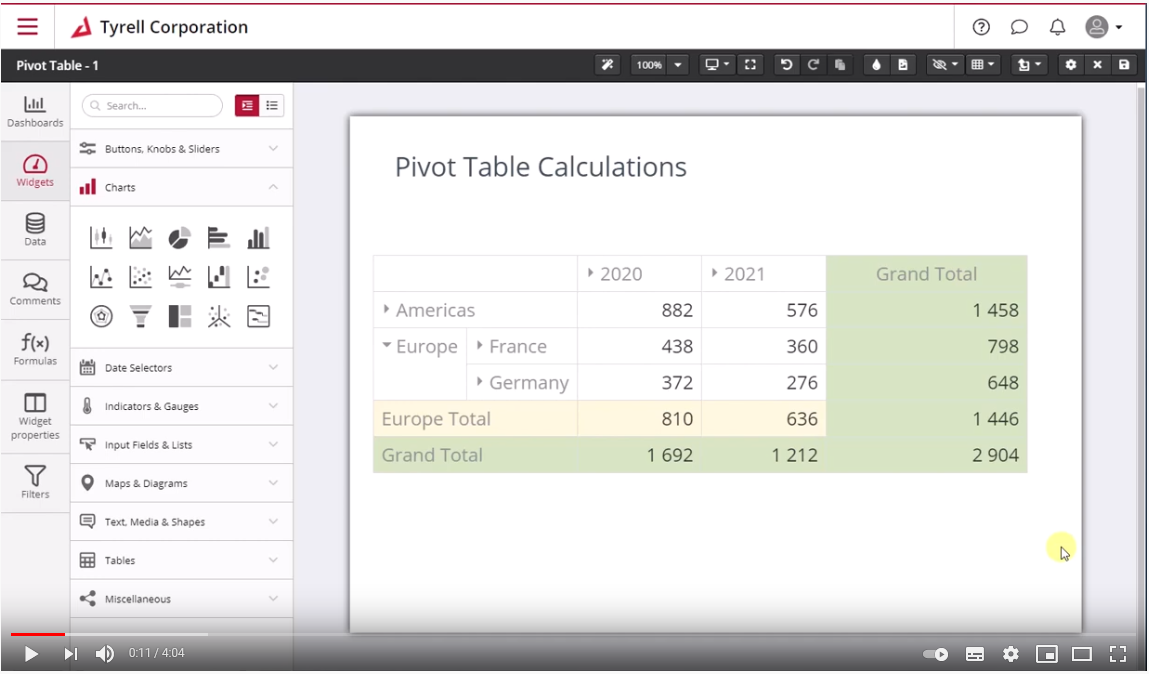1149x674 pixels.
Task: Open the help question mark icon
Action: pyautogui.click(x=981, y=27)
